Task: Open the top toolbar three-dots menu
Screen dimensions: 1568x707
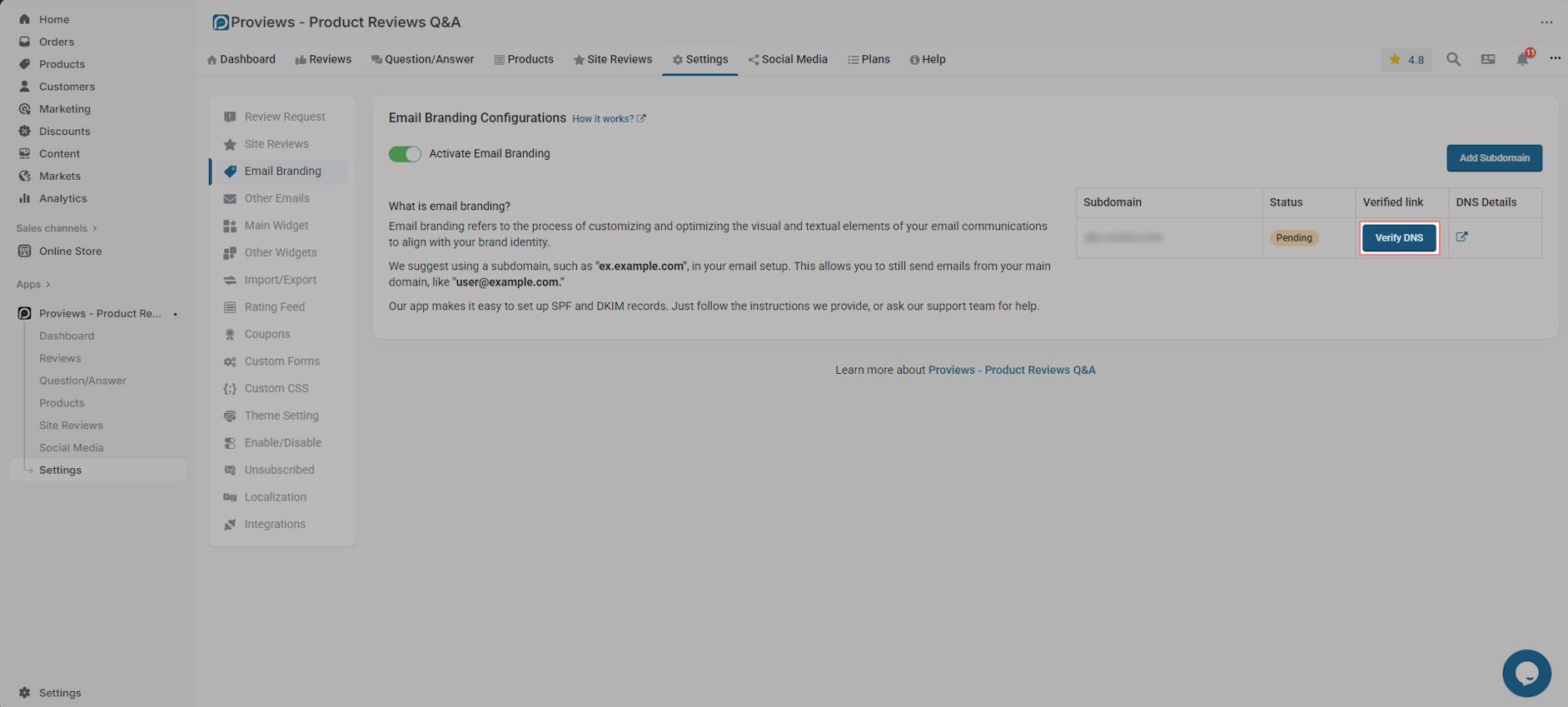Action: point(1555,58)
